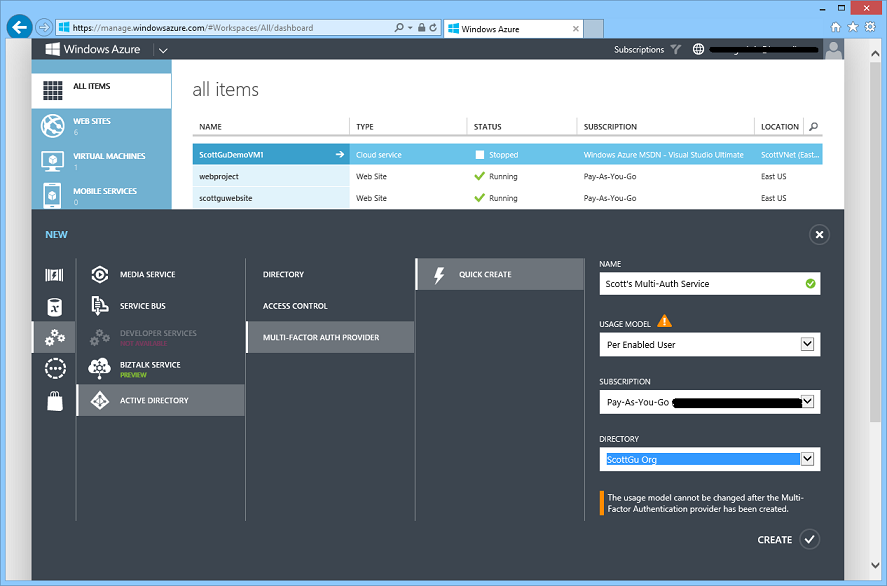Select the App Services gears icon
Image resolution: width=887 pixels, height=586 pixels.
click(54, 337)
